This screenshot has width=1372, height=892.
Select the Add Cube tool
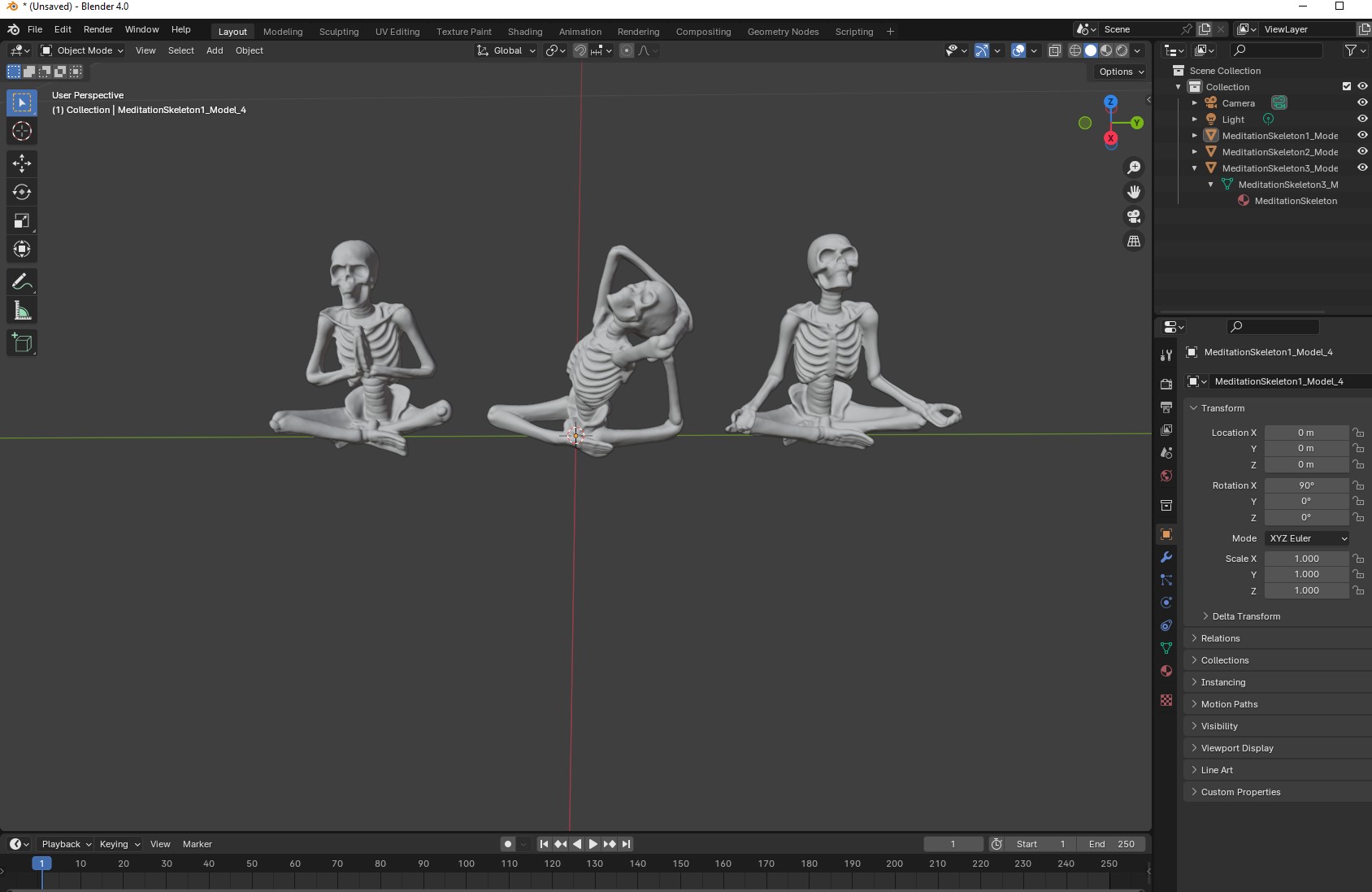coord(22,343)
